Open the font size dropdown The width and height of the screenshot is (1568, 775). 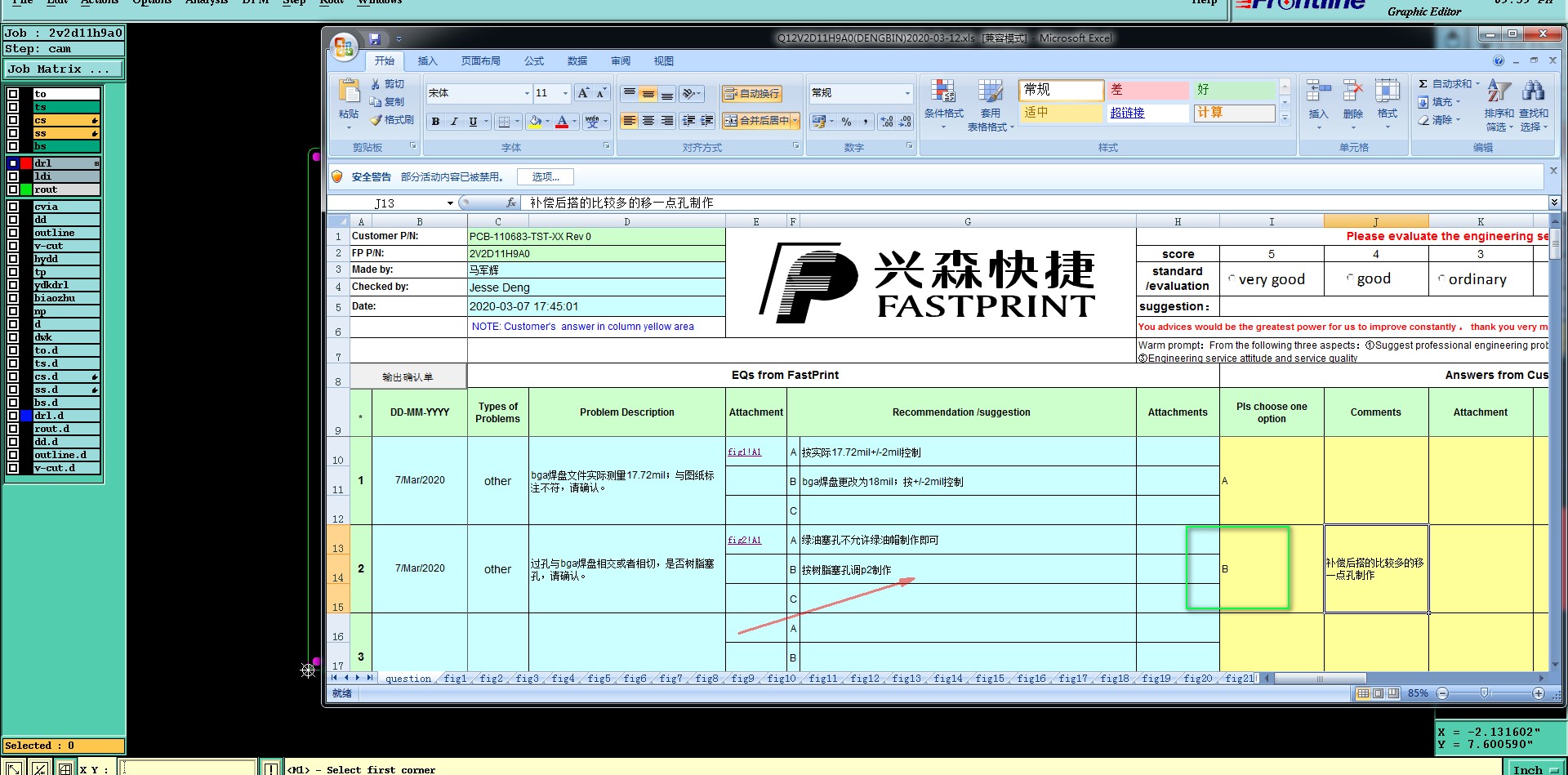click(x=565, y=93)
